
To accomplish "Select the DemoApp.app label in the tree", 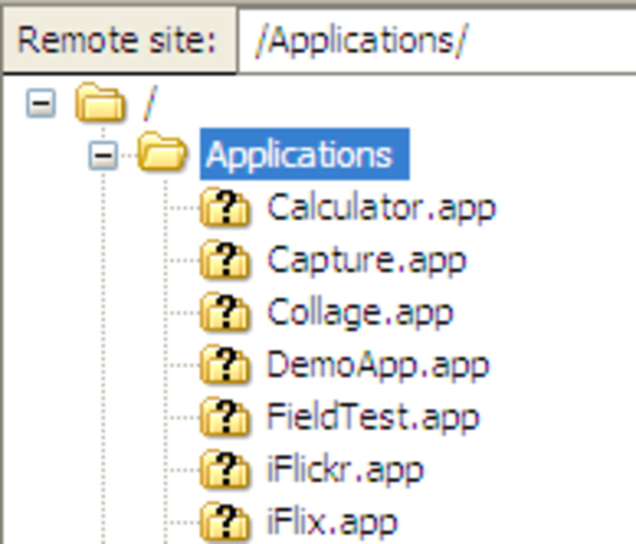I will 378,364.
